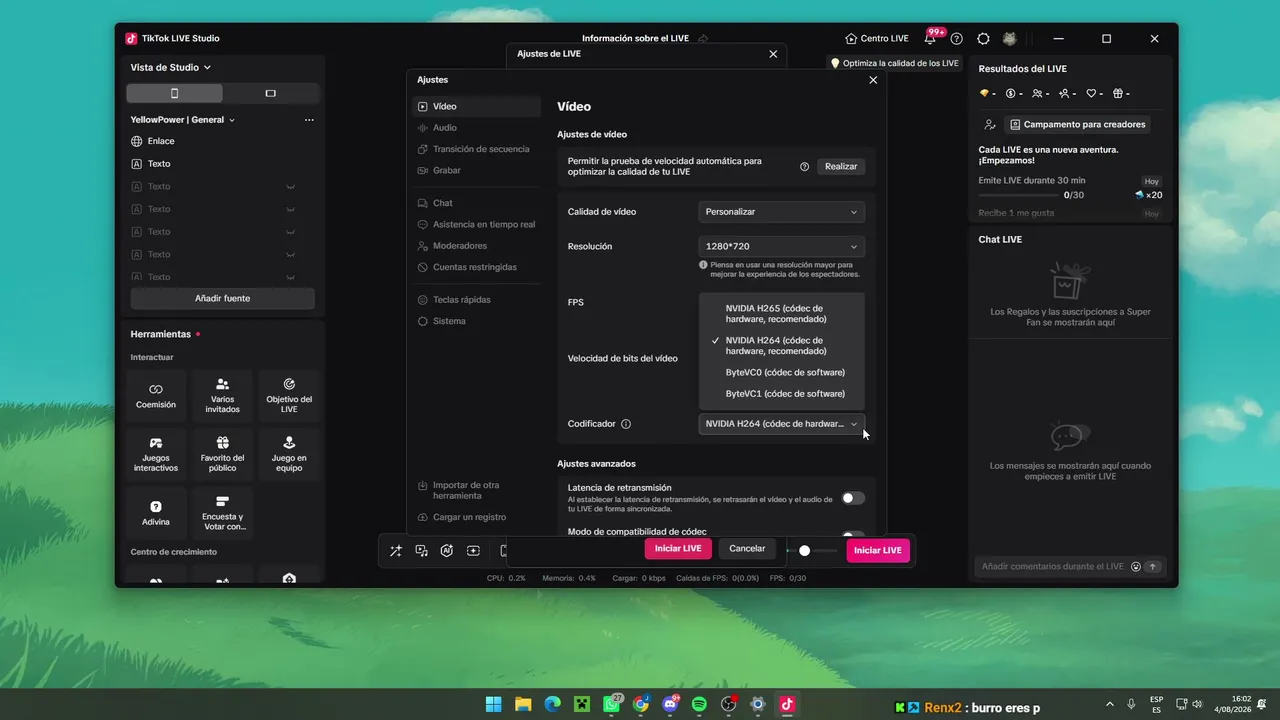Open the Objetivo del LIVE tool
1280x720 pixels.
pos(289,395)
